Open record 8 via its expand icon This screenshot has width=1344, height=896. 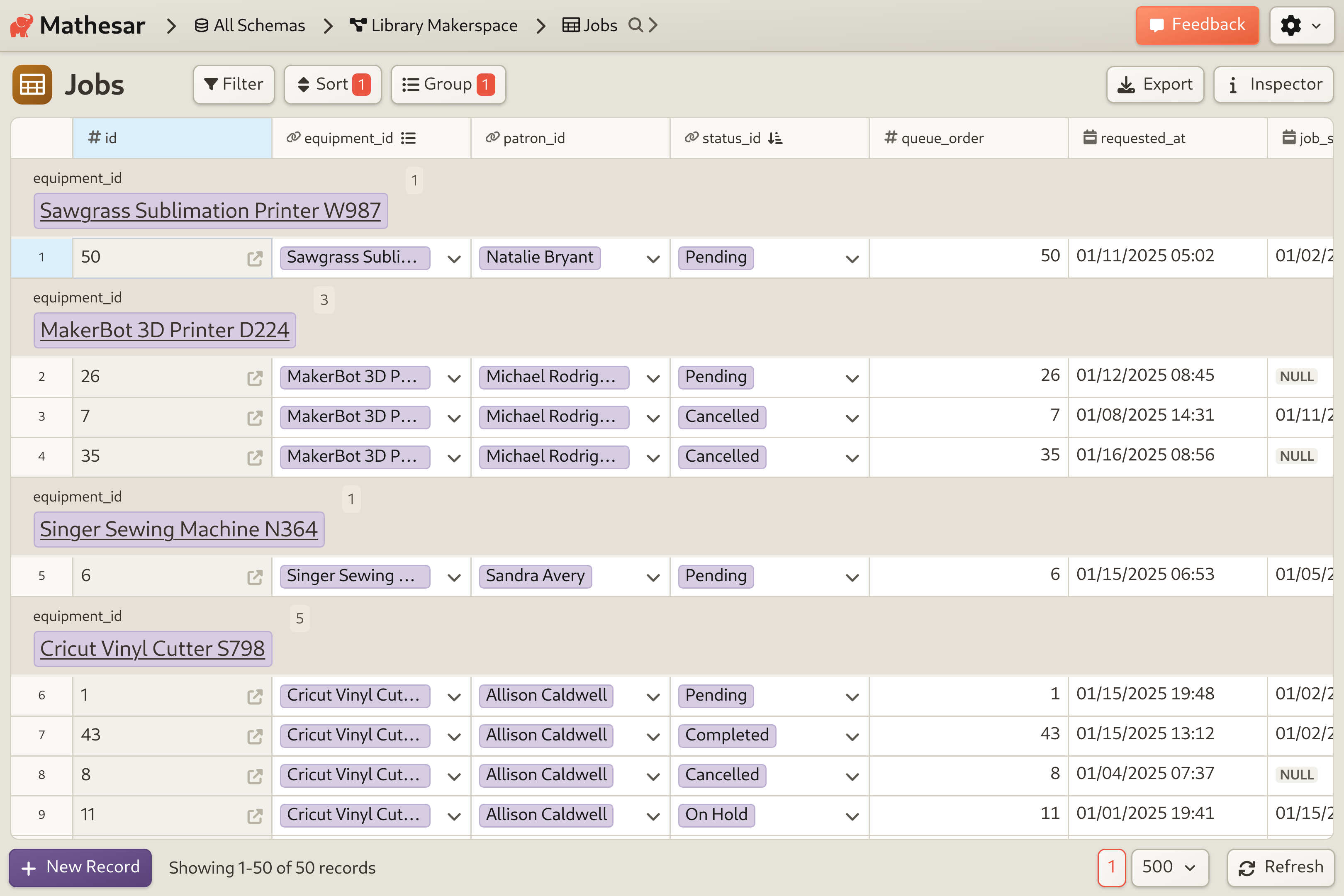(x=255, y=776)
